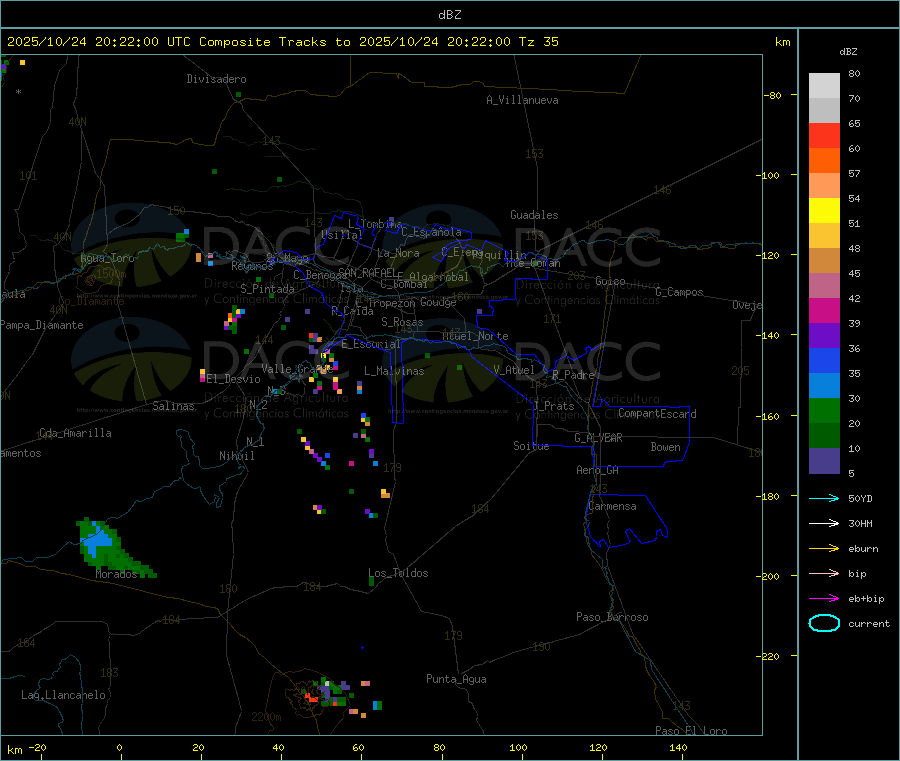Click the 50YD cyan arrow legend icon
Viewport: 900px width, 761px height.
pos(824,498)
